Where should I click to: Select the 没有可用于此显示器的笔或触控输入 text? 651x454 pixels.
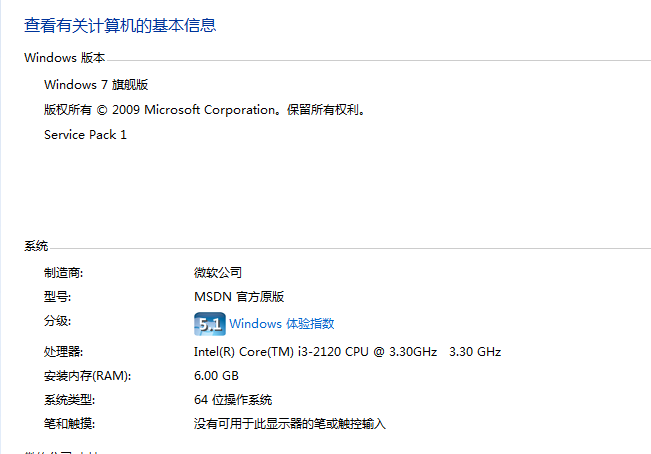click(x=290, y=424)
